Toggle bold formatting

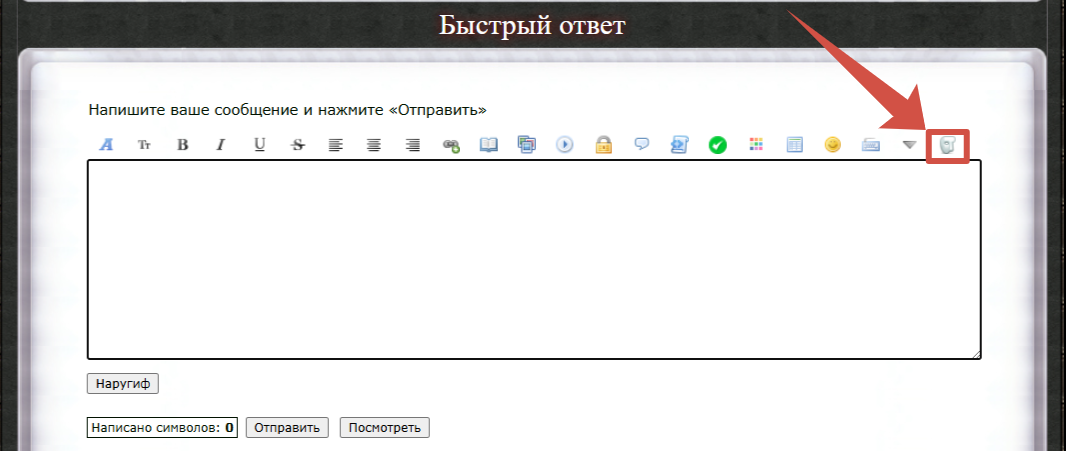(182, 145)
